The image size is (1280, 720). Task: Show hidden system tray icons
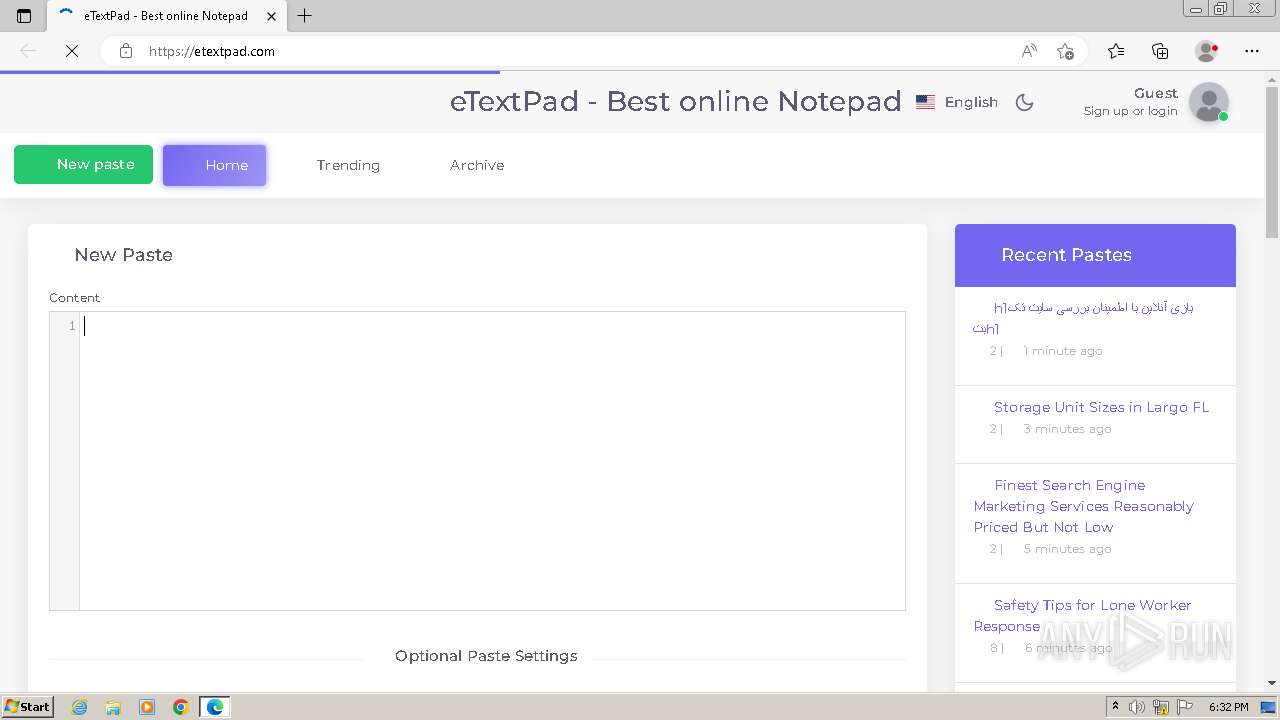[x=1116, y=707]
